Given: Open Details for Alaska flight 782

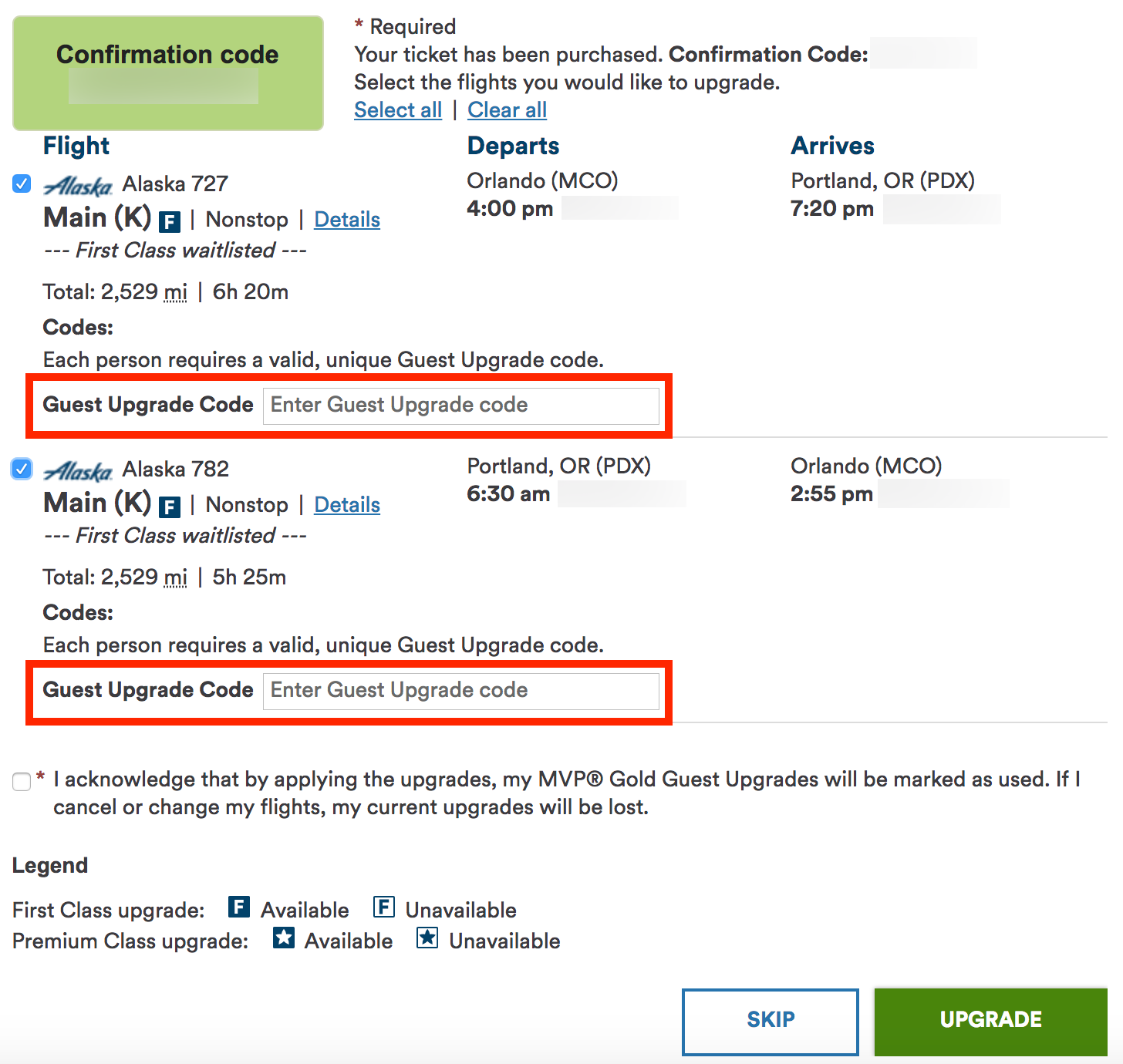Looking at the screenshot, I should tap(346, 504).
